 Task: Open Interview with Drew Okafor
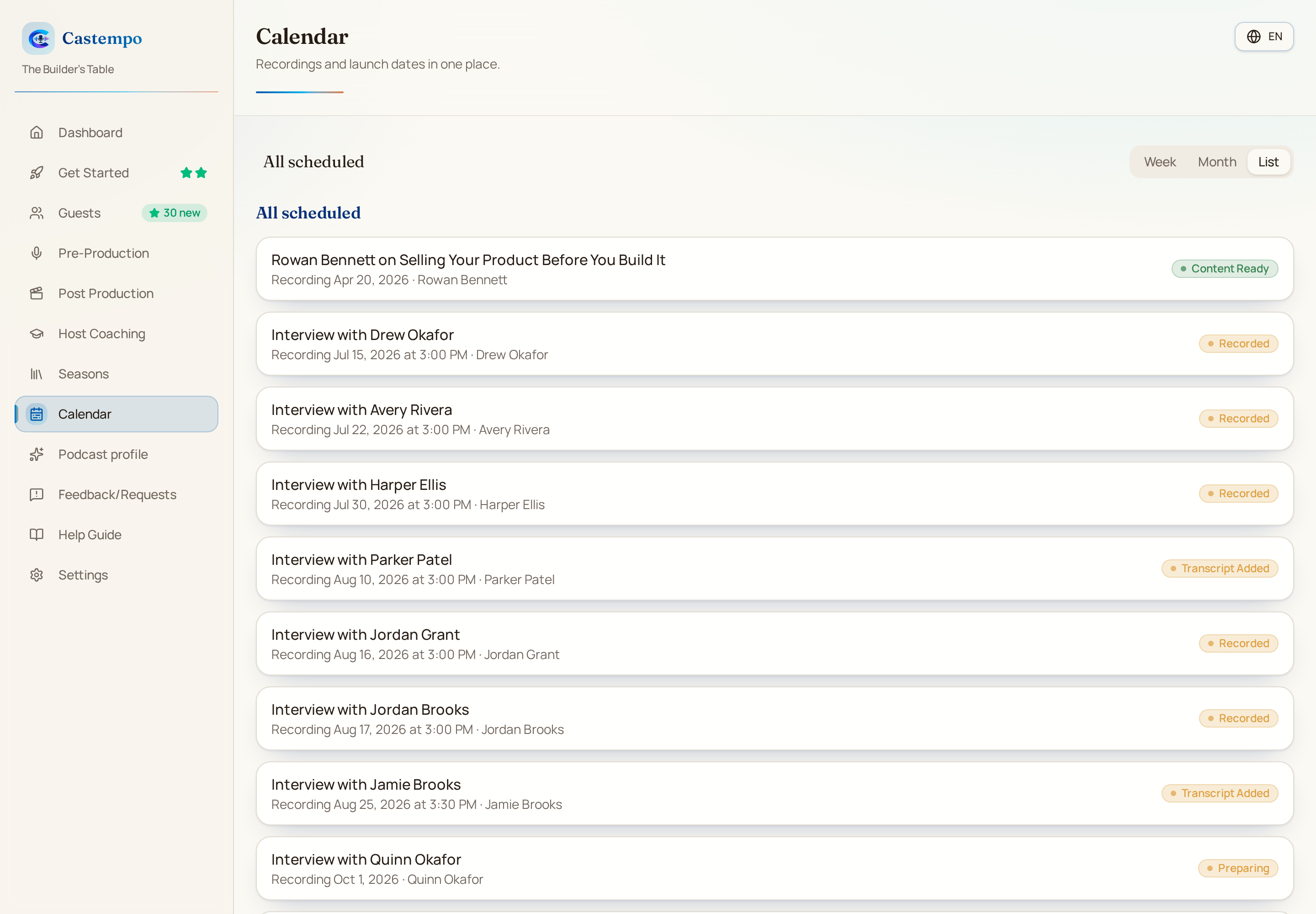point(774,344)
